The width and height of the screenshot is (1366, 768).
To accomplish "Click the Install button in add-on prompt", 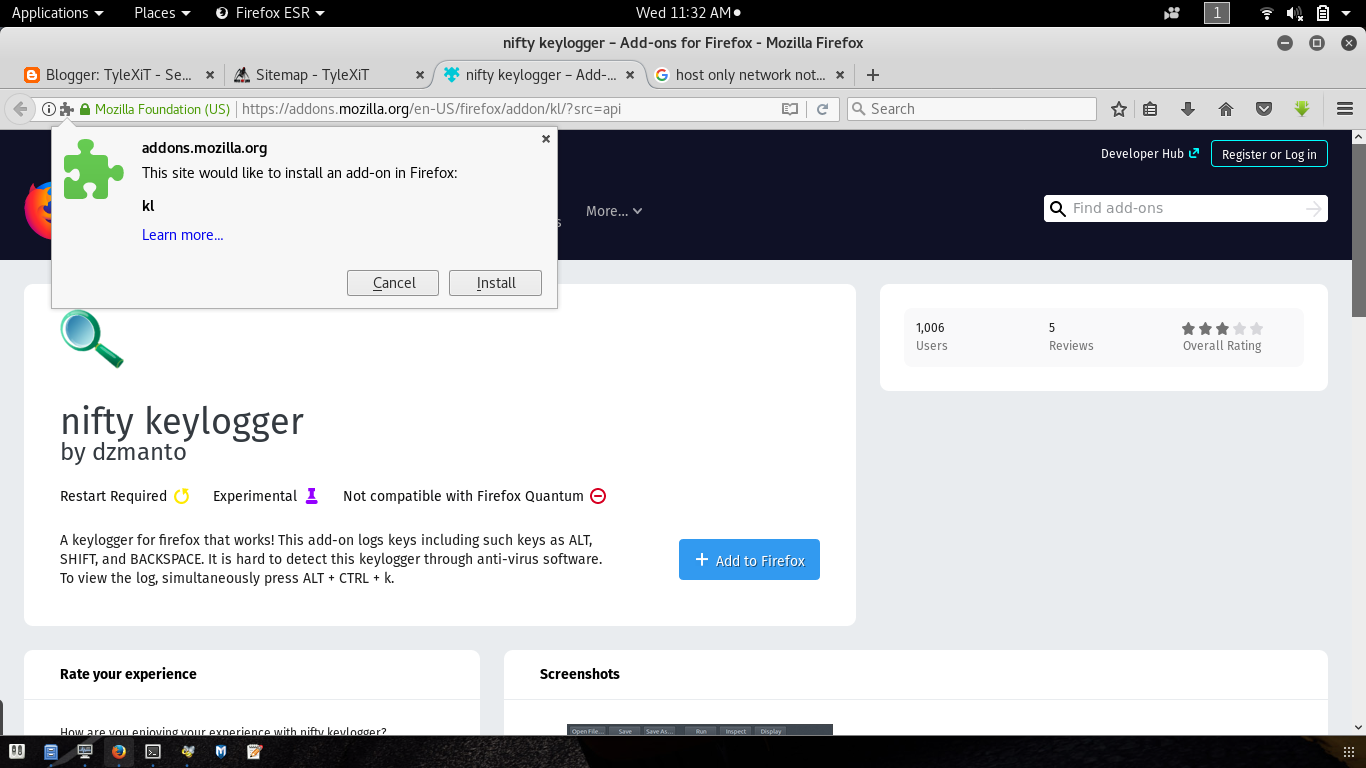I will pyautogui.click(x=495, y=283).
